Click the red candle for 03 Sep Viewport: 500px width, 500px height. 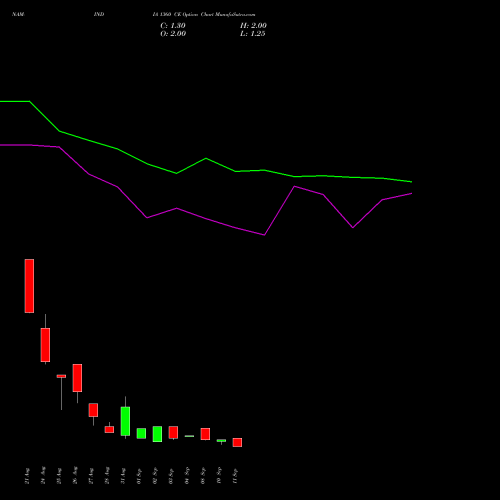[173, 432]
